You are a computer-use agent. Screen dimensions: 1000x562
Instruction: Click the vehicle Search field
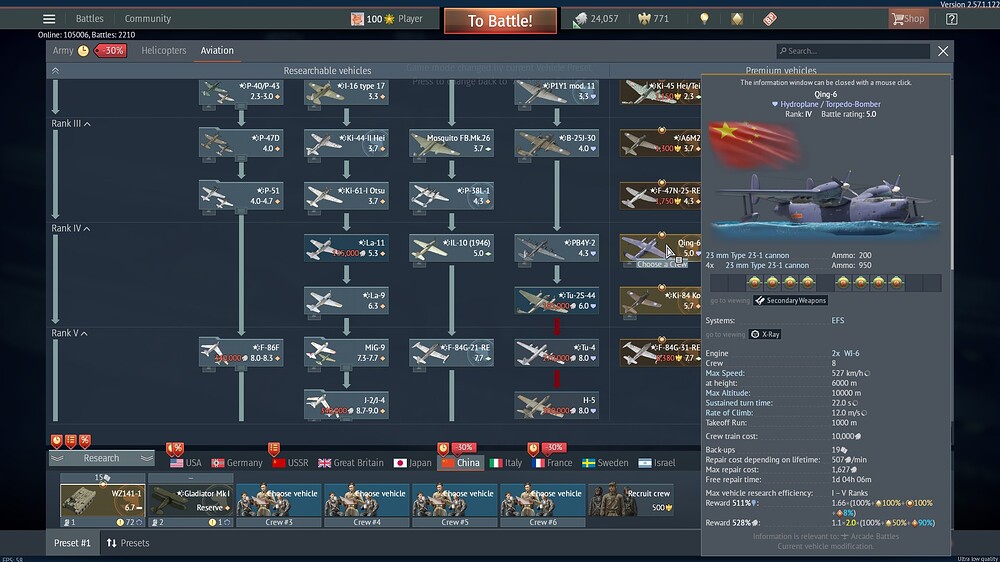click(853, 50)
